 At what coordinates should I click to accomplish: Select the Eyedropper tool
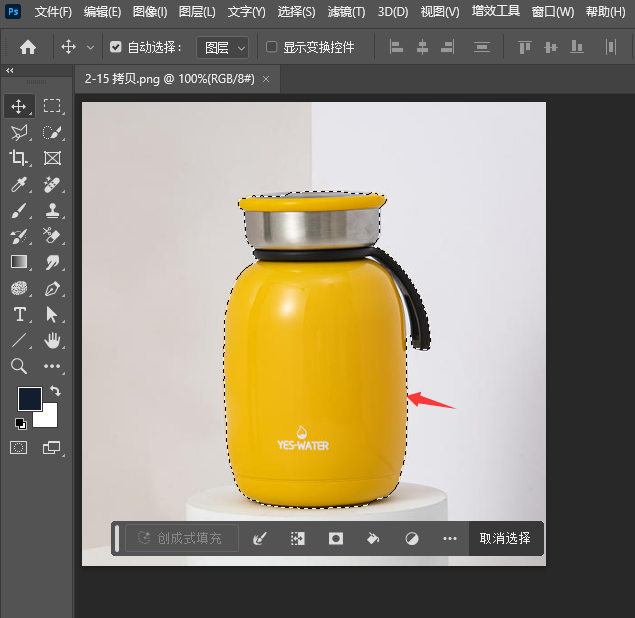19,184
